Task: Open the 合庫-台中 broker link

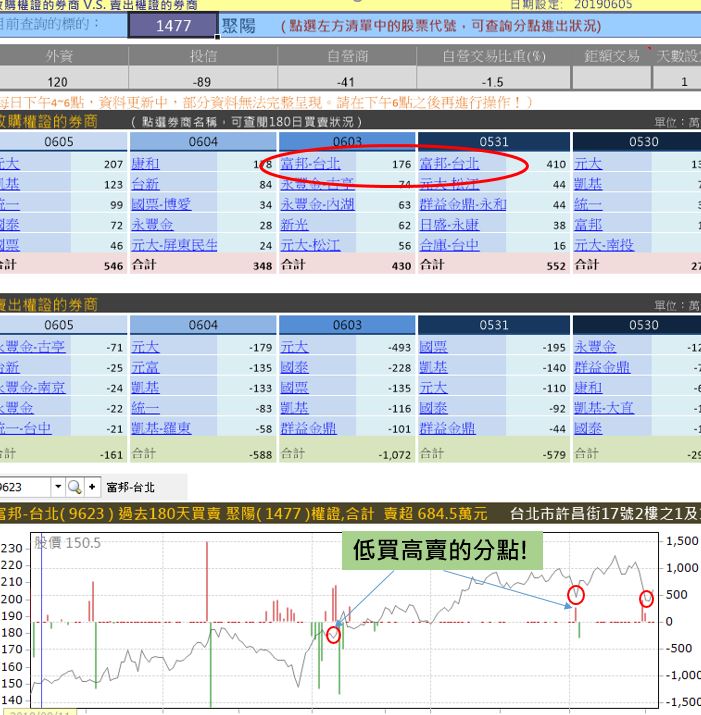Action: point(449,245)
